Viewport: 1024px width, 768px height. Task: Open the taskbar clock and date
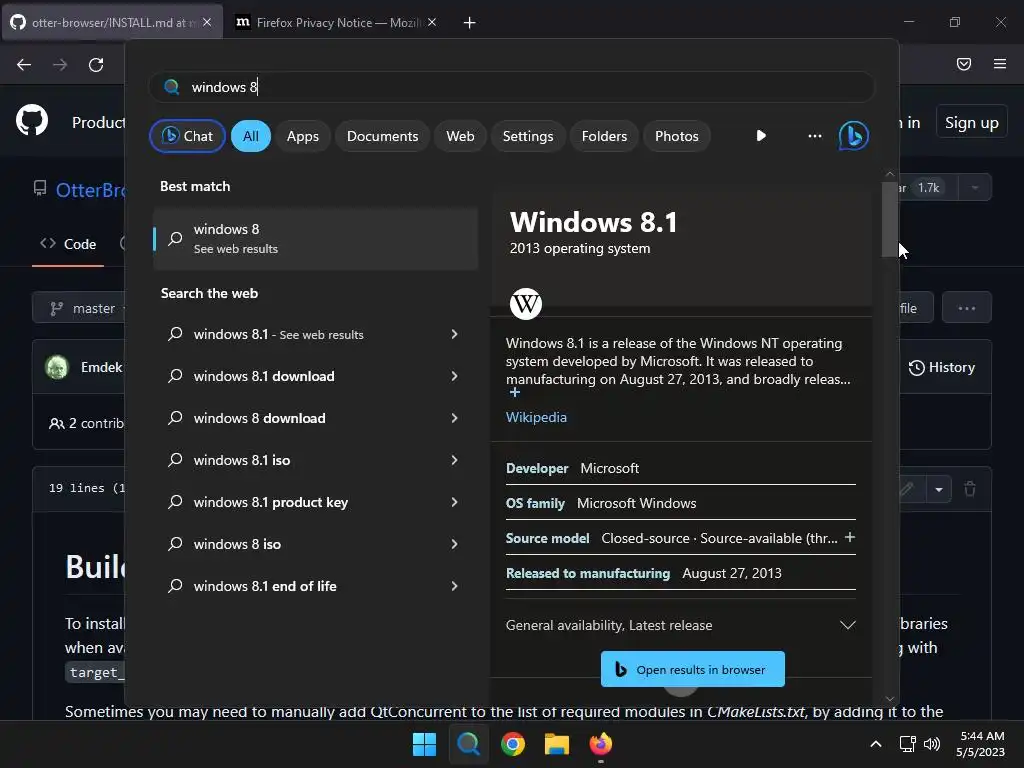pos(980,744)
